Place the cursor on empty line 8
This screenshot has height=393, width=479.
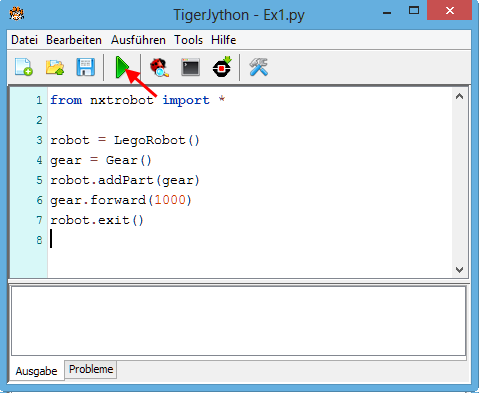coord(250,240)
